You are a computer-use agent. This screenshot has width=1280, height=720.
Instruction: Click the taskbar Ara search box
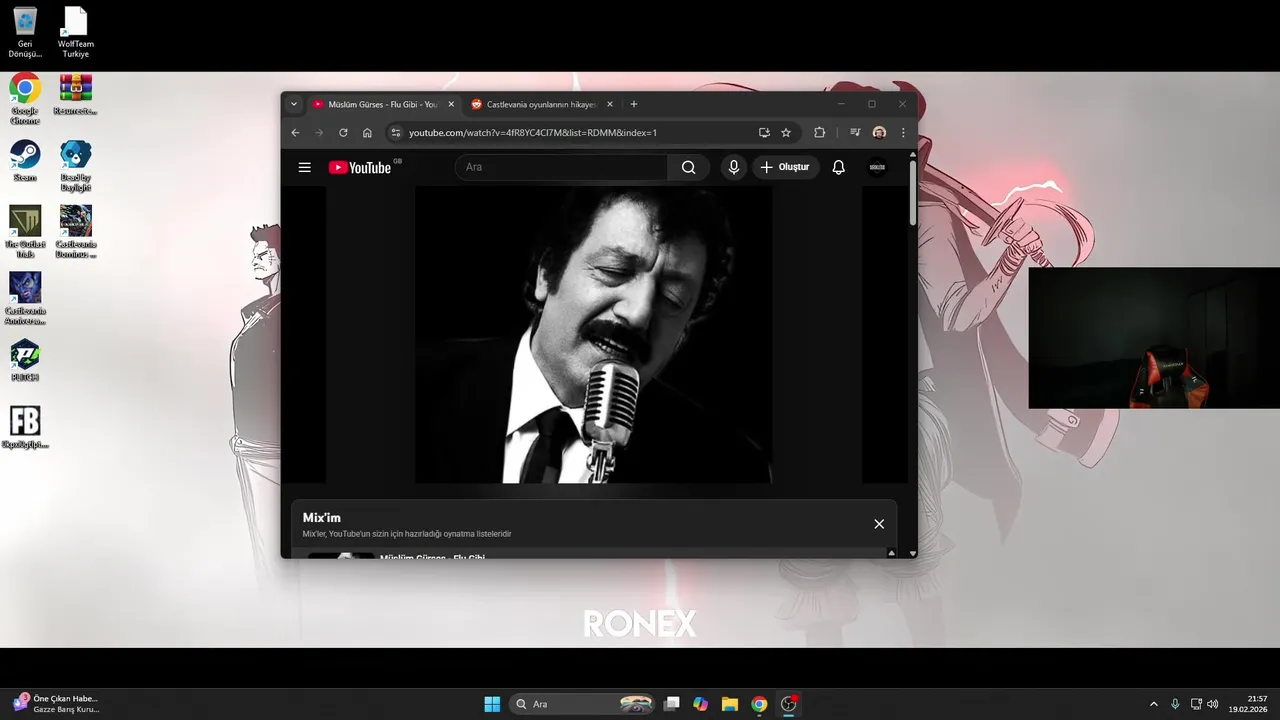tap(582, 704)
